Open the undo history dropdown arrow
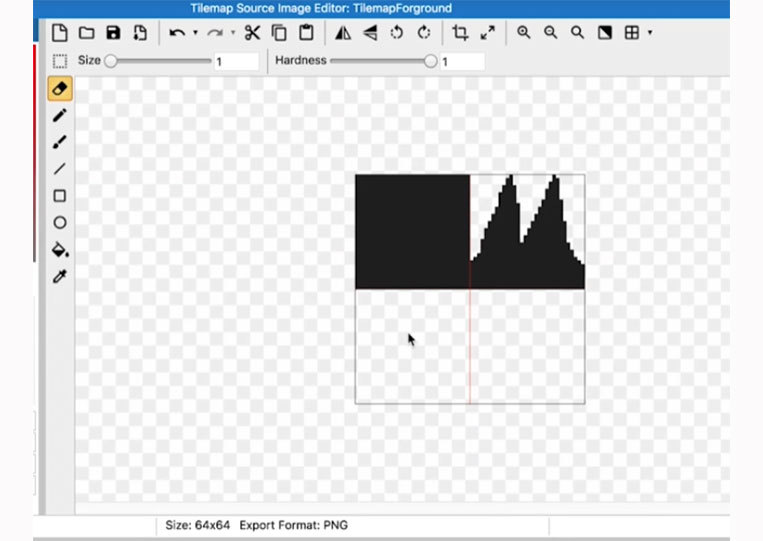 pyautogui.click(x=196, y=33)
